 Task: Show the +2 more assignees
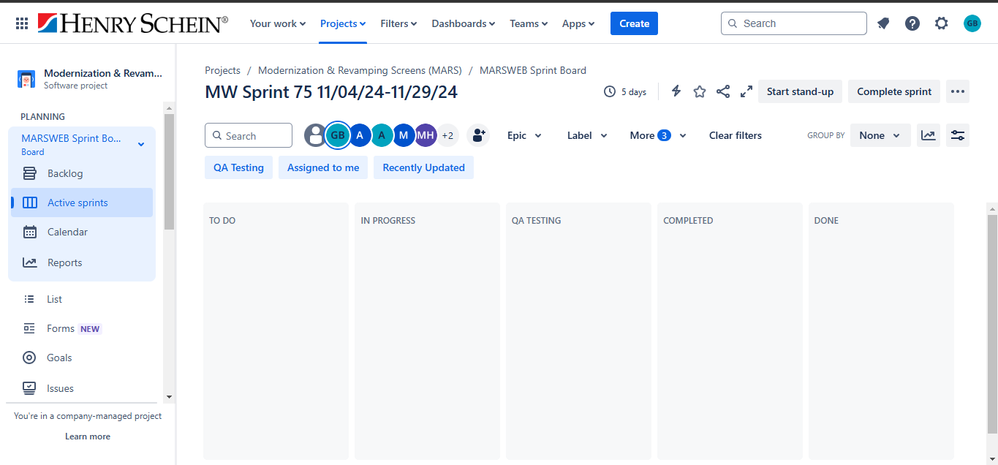click(x=447, y=135)
